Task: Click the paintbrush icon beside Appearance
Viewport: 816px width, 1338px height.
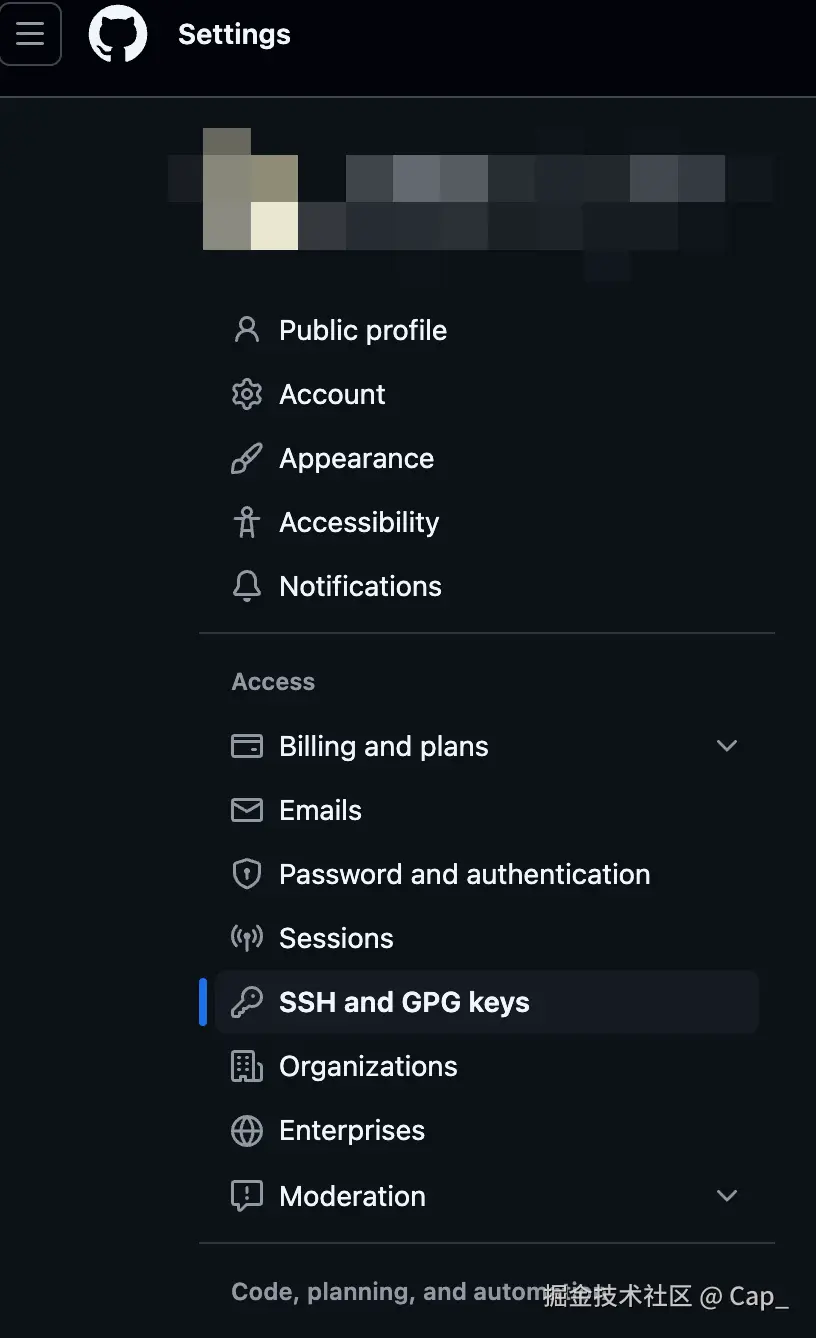Action: point(246,458)
